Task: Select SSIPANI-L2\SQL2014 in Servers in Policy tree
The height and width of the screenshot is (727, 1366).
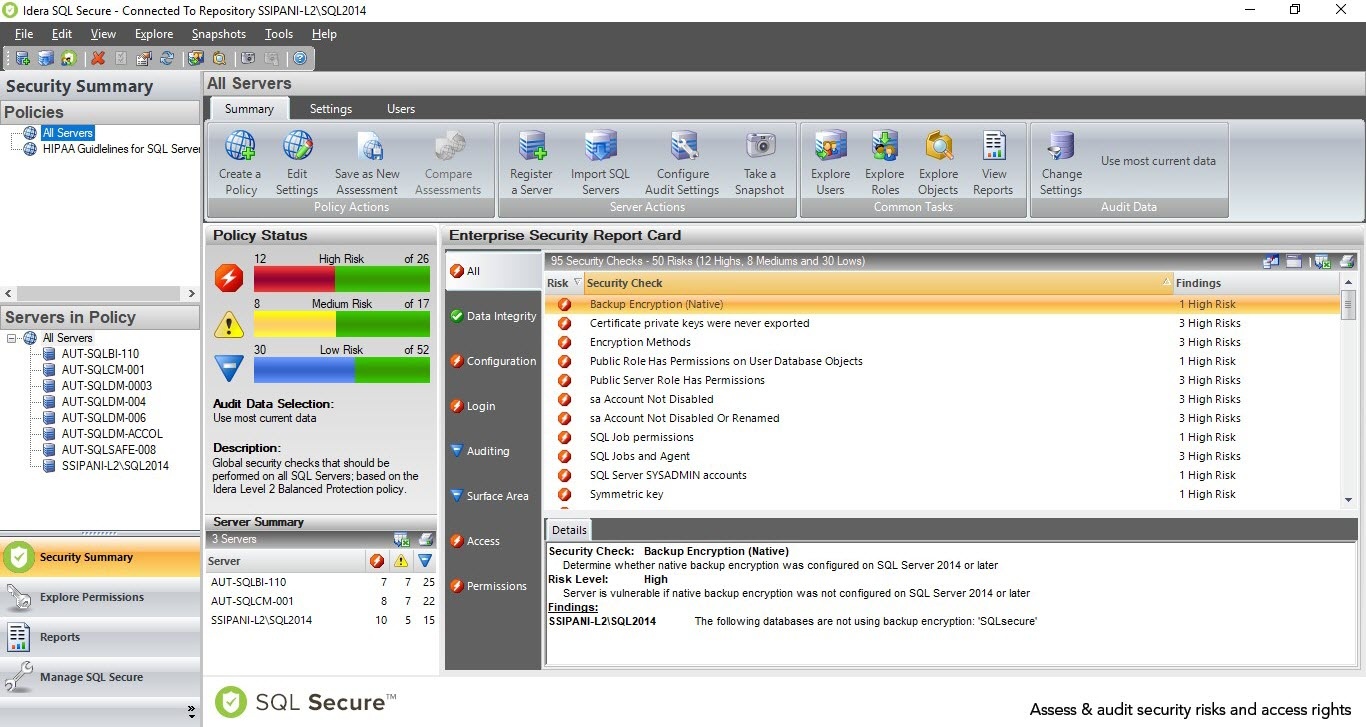Action: pos(115,466)
